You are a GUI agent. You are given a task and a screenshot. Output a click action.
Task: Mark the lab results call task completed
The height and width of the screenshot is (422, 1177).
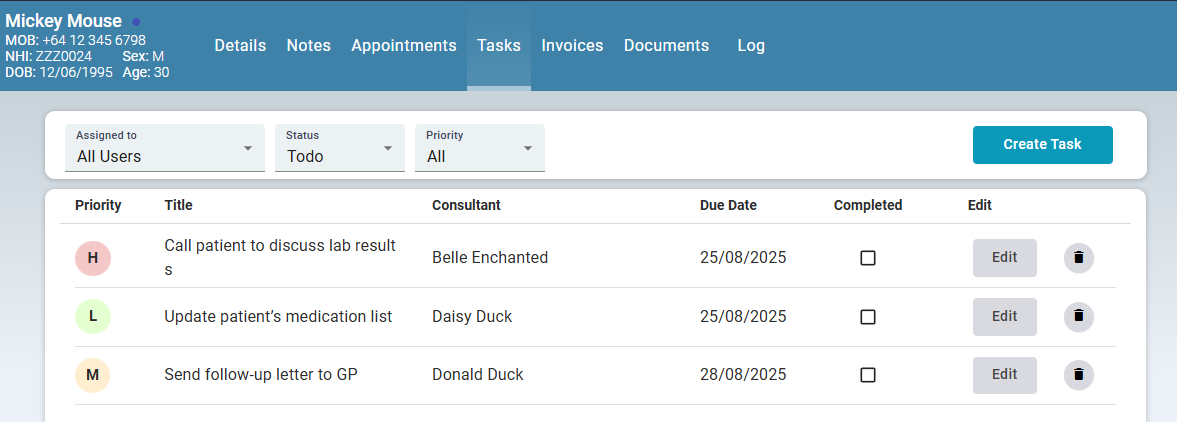coord(868,258)
